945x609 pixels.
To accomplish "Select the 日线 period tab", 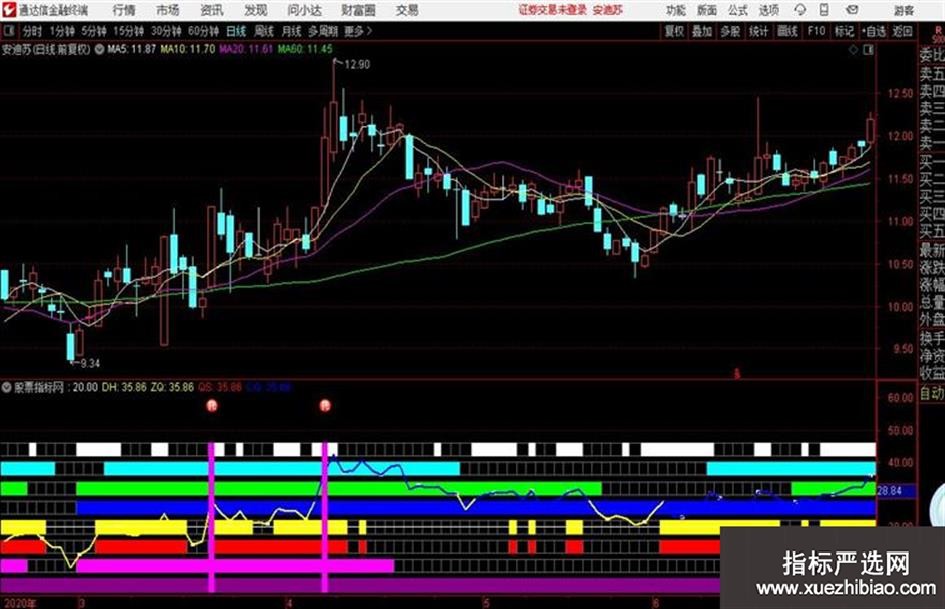I will 236,31.
